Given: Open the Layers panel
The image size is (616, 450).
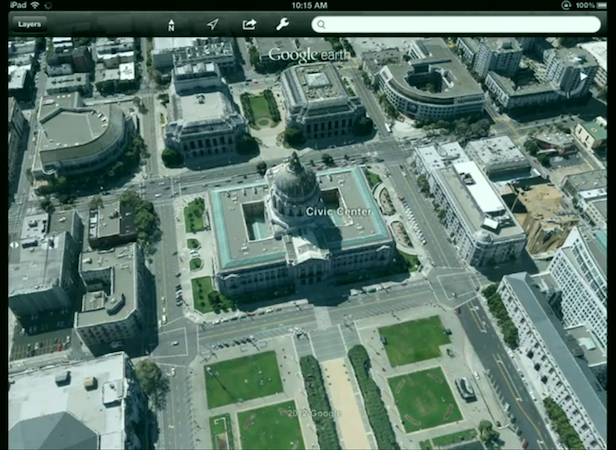Looking at the screenshot, I should 30,24.
